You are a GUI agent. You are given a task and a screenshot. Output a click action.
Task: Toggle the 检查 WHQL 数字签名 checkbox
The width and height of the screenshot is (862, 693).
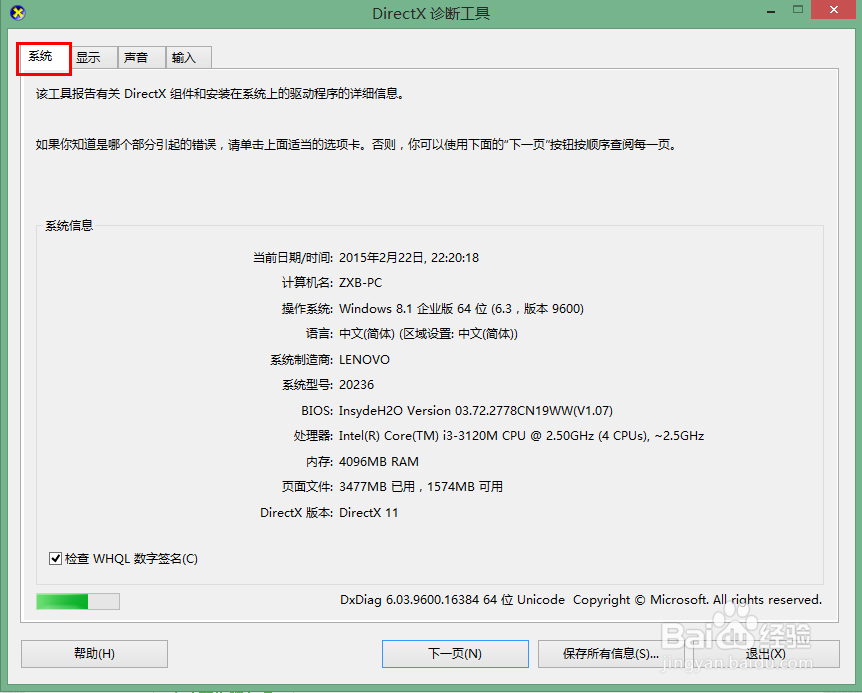[55, 559]
